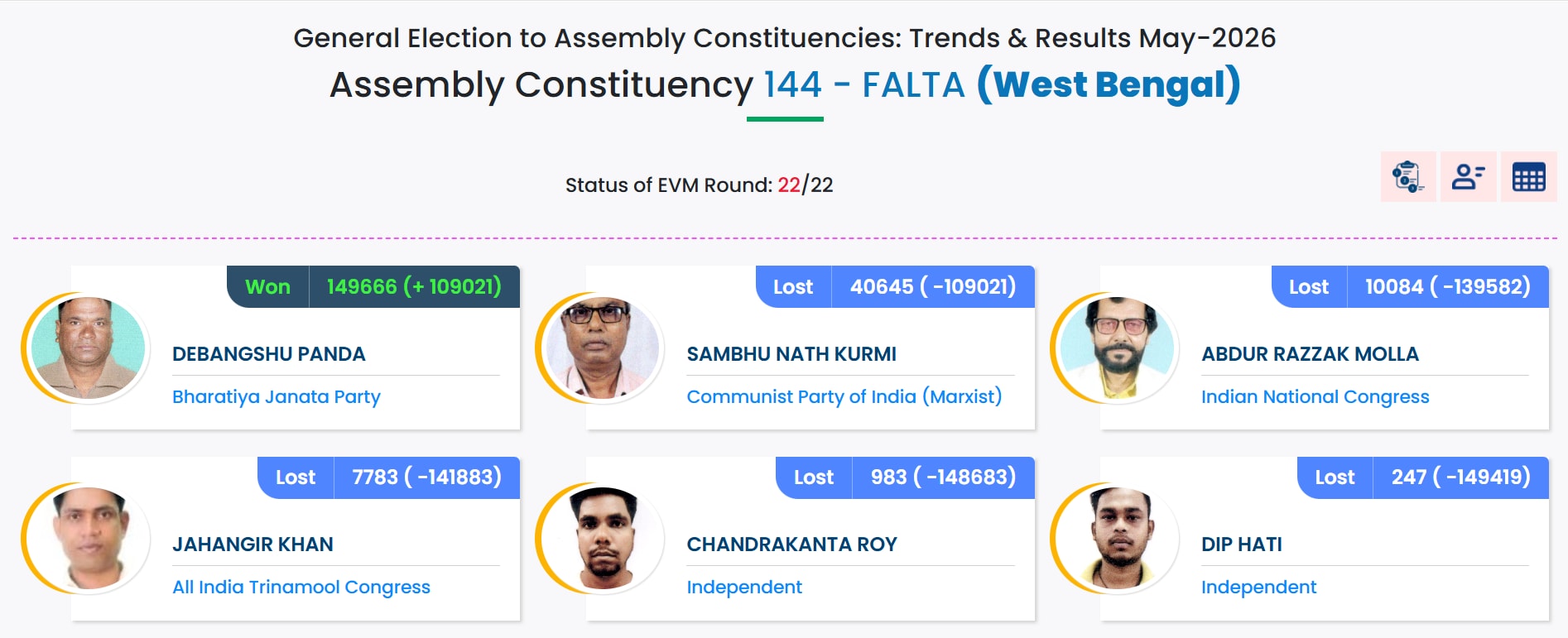This screenshot has height=638, width=1568.
Task: Open Dip Hati's portrait thumbnail
Action: [1118, 539]
